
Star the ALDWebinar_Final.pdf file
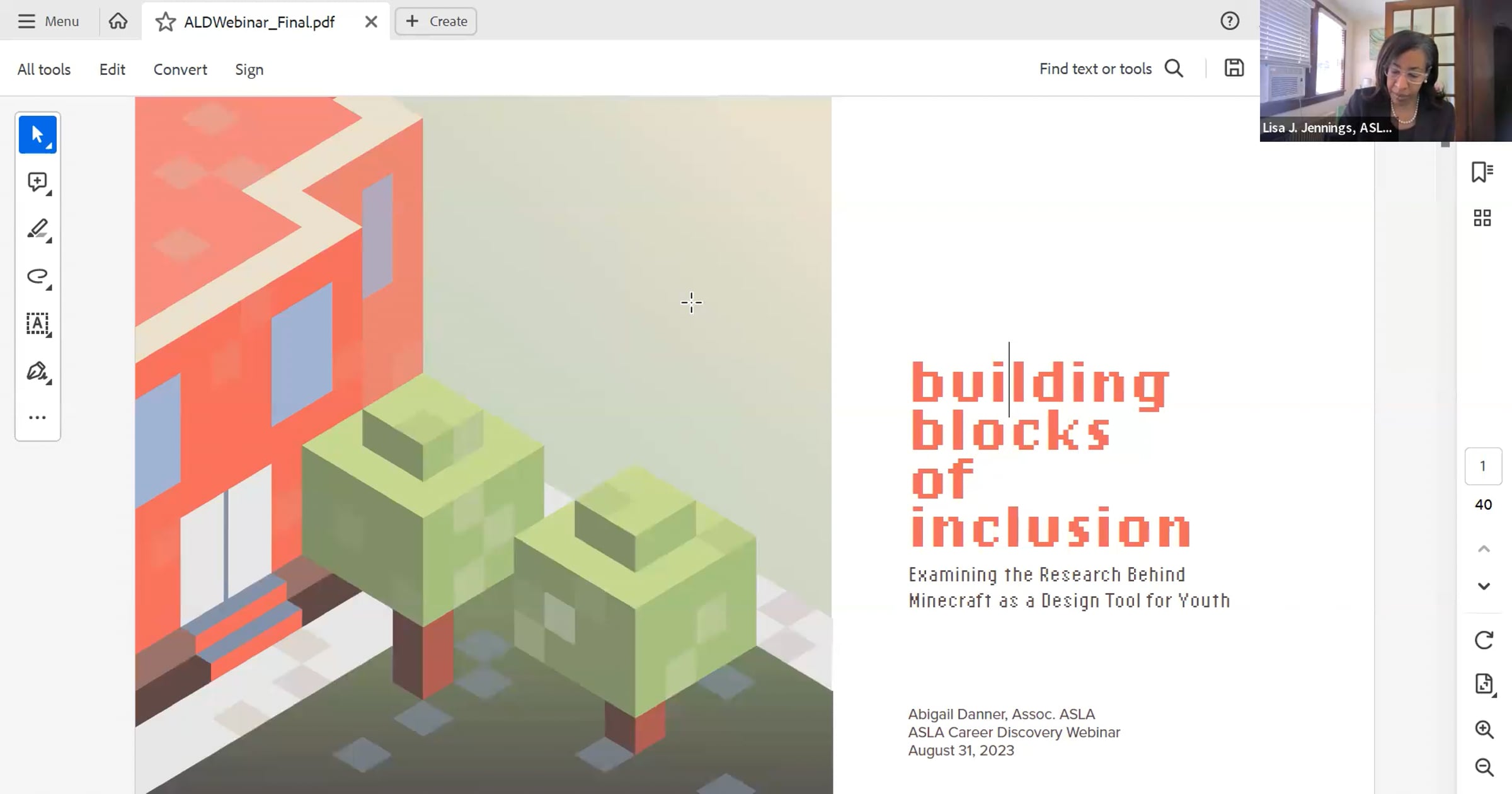tap(165, 22)
